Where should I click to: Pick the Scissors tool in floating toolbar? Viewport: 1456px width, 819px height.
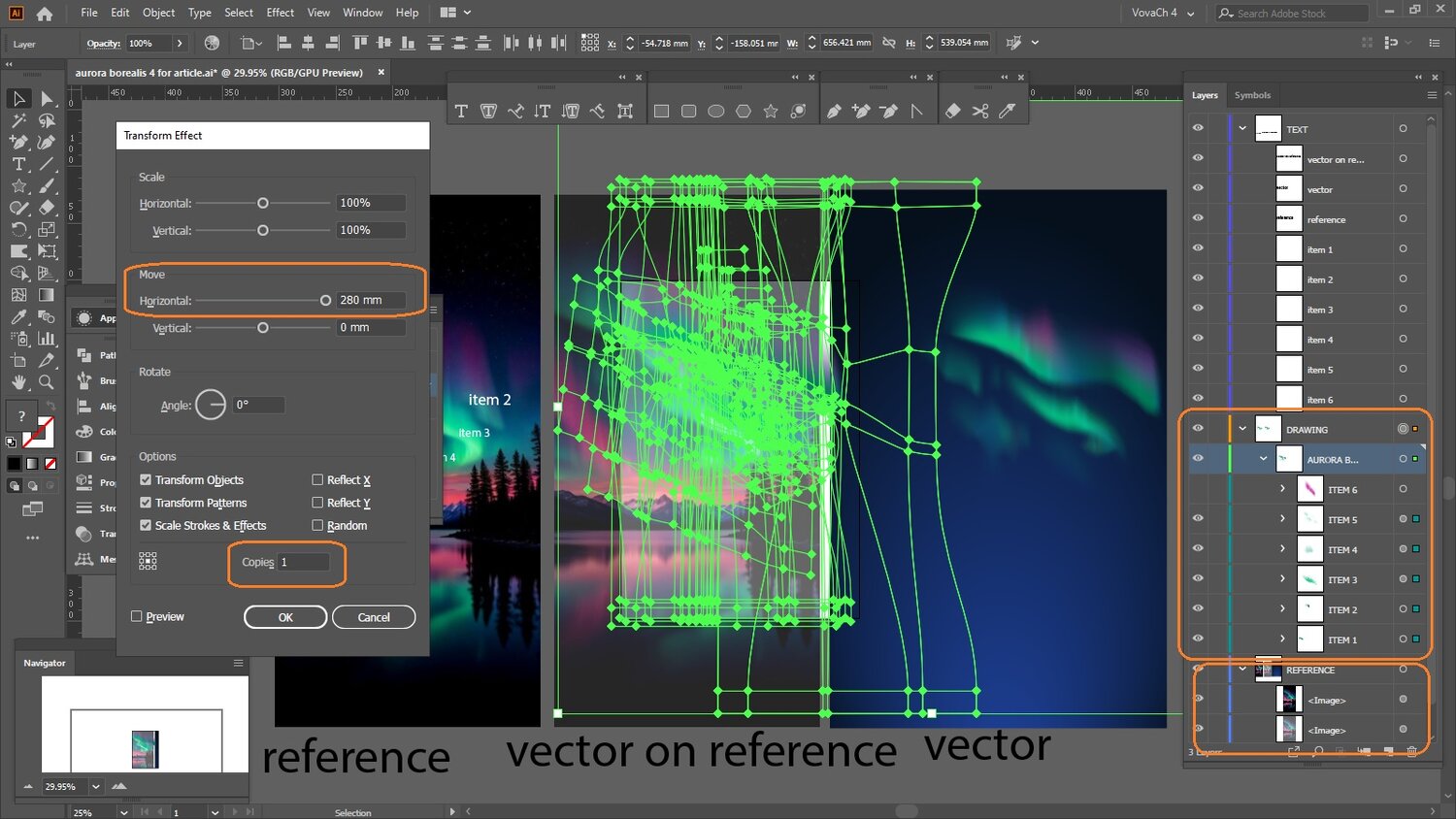(980, 112)
